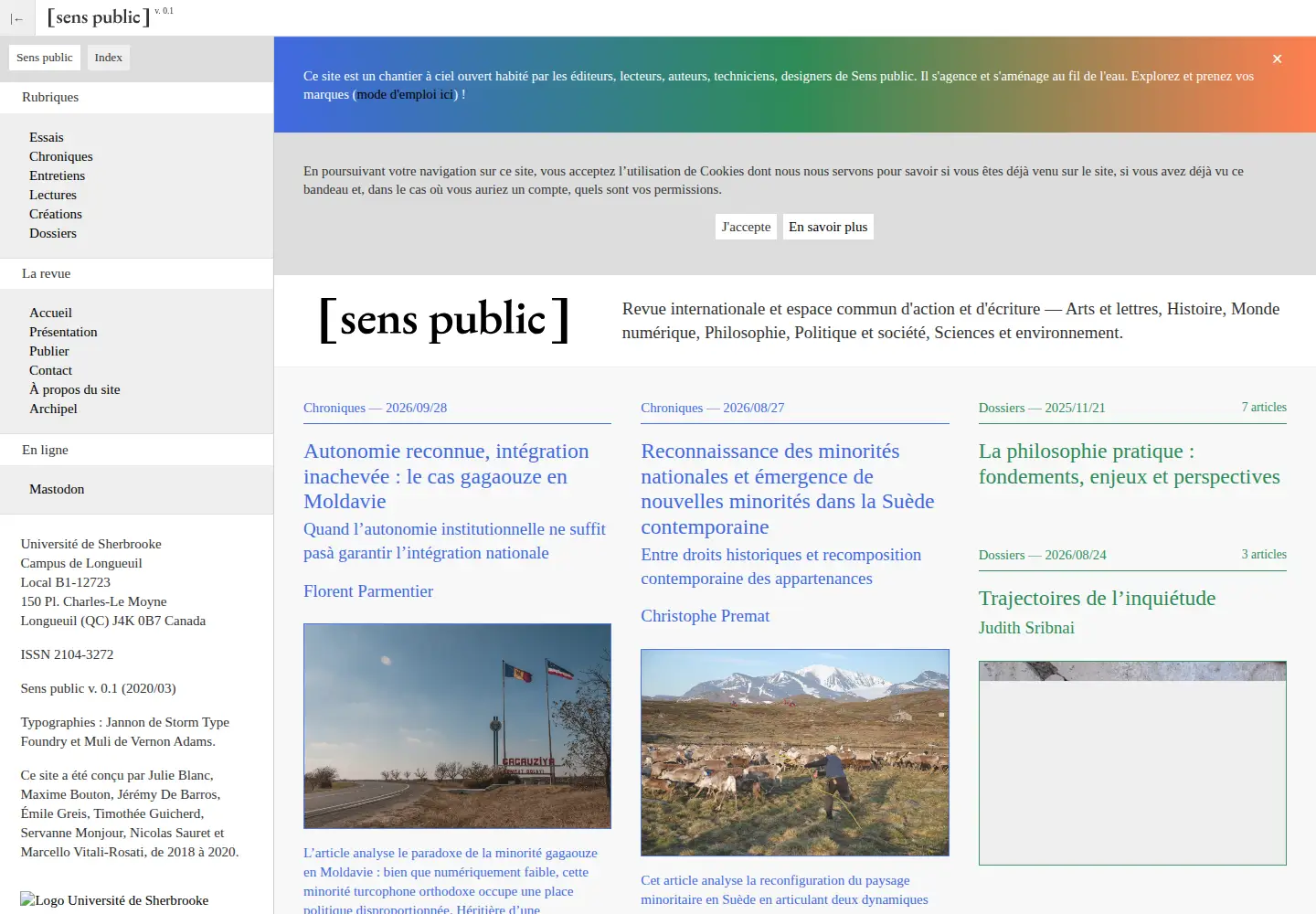Open La philosophie pratique dossier

point(1130,463)
